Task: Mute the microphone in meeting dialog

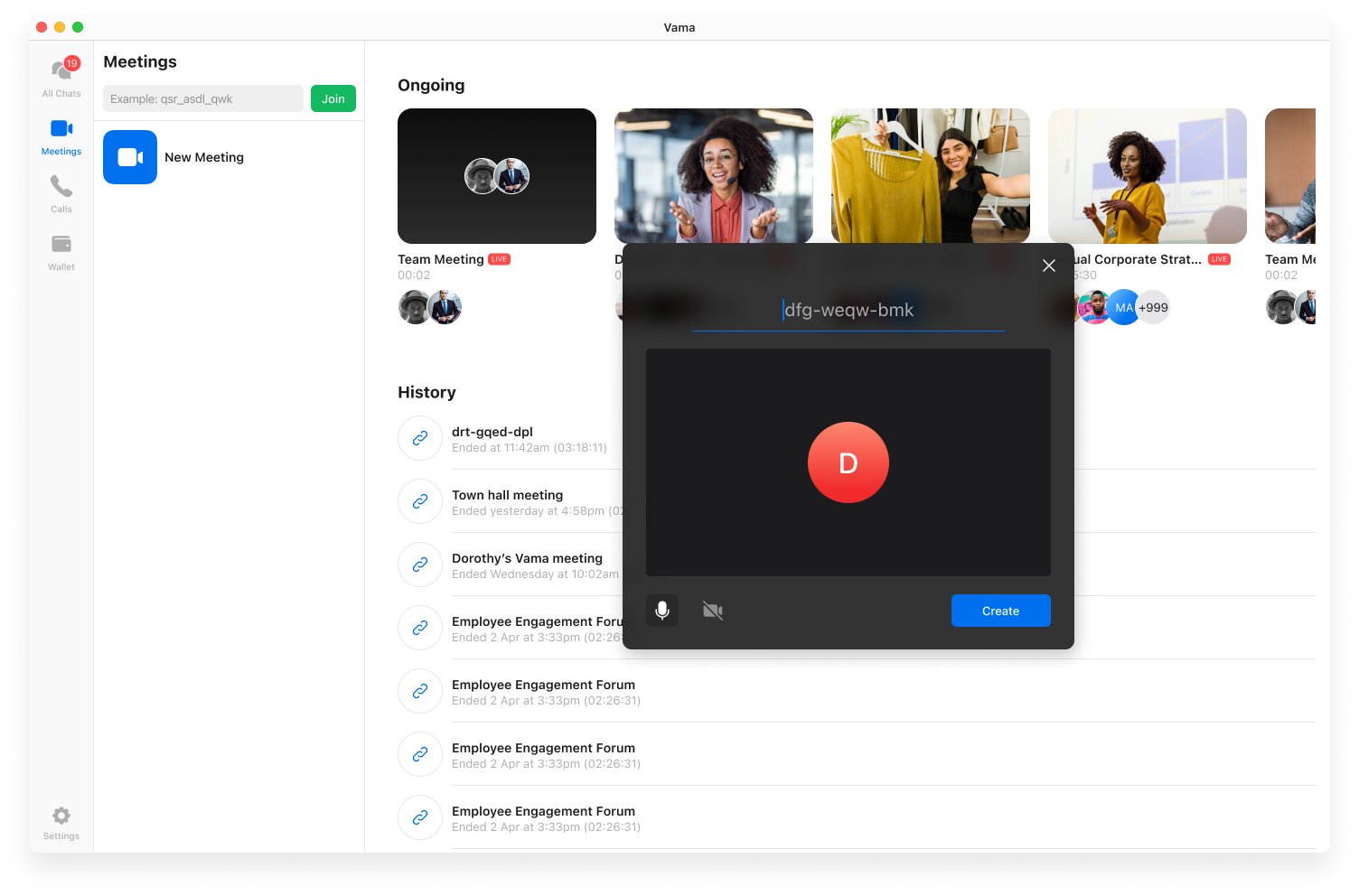Action: click(662, 611)
